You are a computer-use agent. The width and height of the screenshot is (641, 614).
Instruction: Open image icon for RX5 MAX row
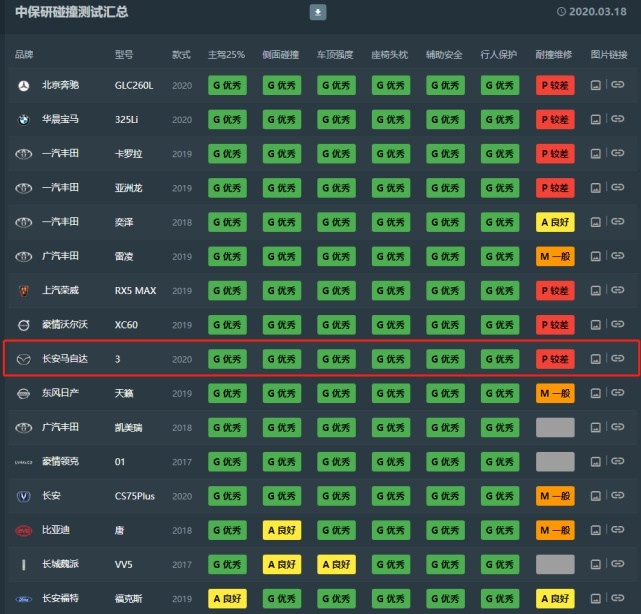click(596, 291)
